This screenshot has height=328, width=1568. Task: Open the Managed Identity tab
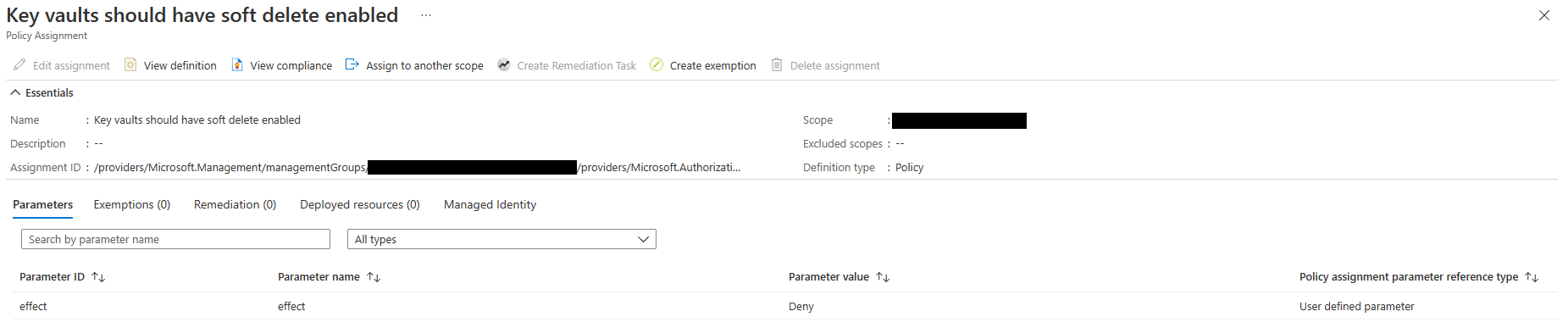point(490,204)
